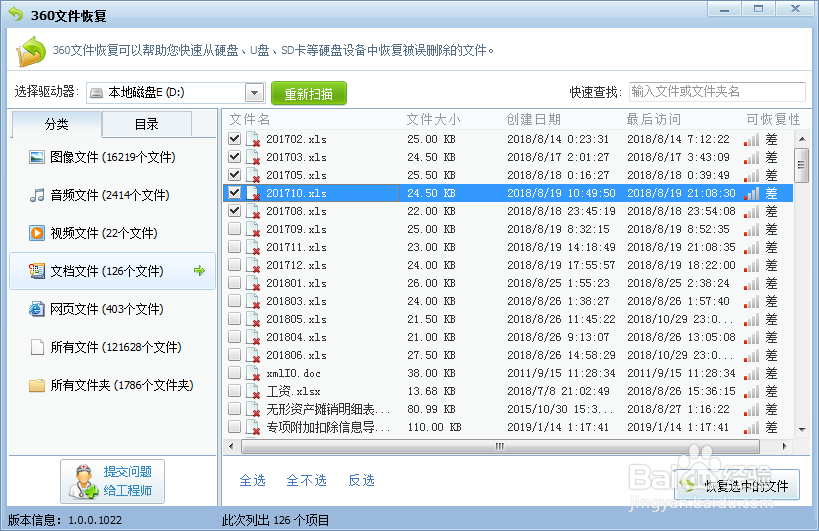Select 所有文件 (121628个文件) category
819x531 pixels.
tap(112, 347)
